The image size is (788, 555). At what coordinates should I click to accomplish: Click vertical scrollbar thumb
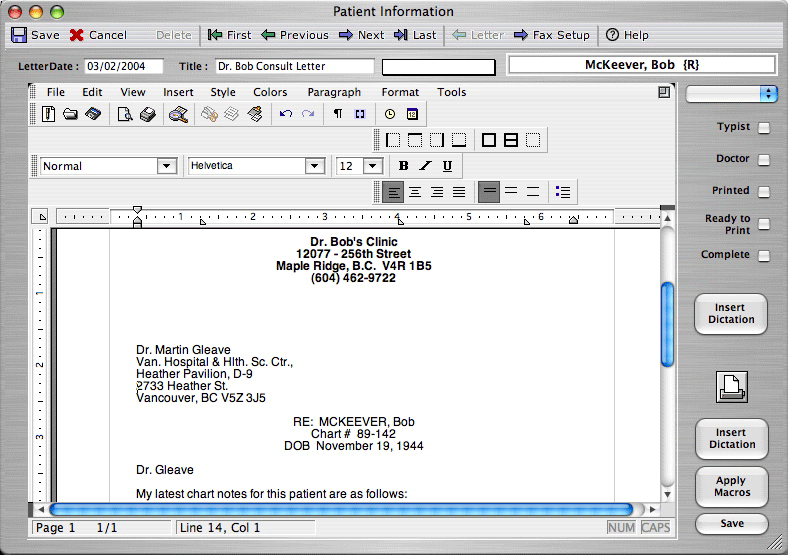click(667, 325)
